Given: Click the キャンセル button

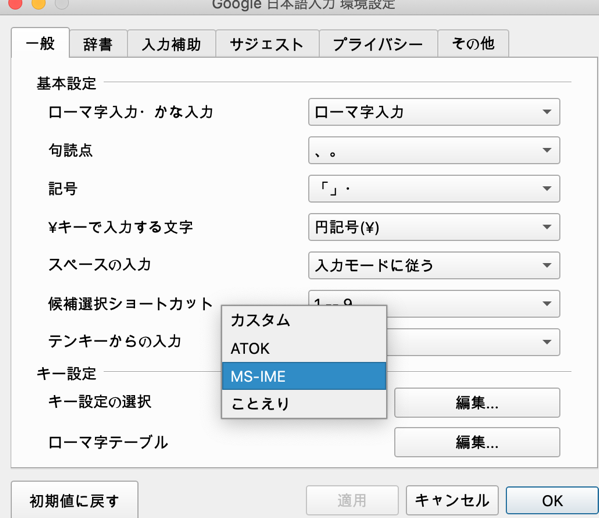Looking at the screenshot, I should pos(452,500).
